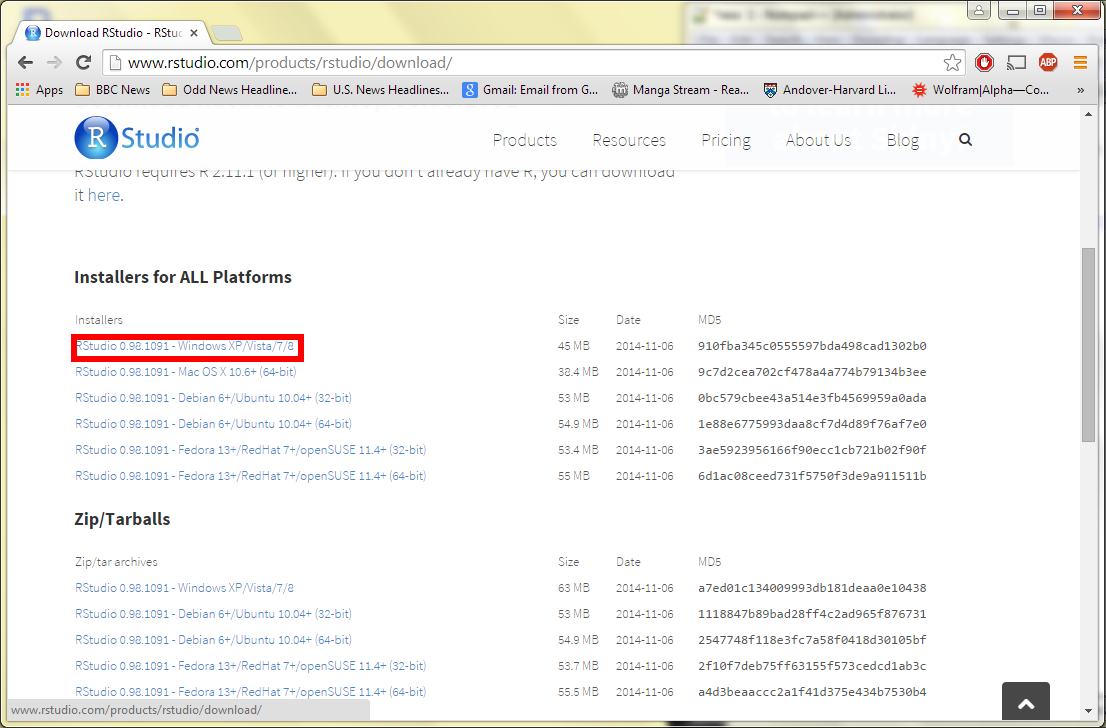
Task: Open the Apps grid shortcut
Action: point(40,90)
